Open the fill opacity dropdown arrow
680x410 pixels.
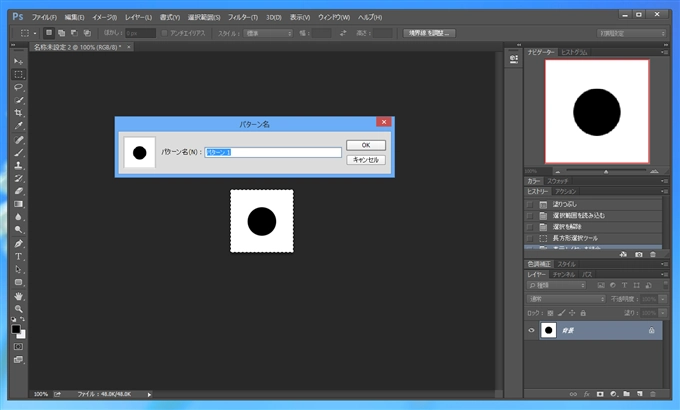click(x=663, y=313)
